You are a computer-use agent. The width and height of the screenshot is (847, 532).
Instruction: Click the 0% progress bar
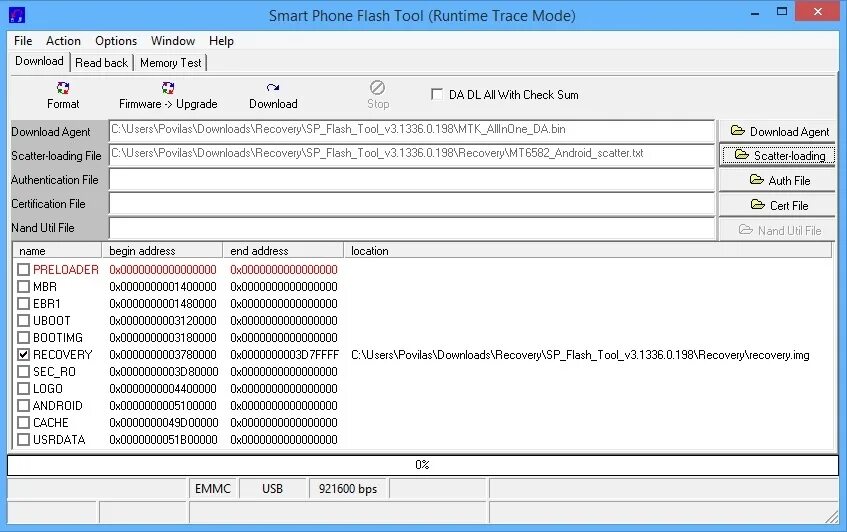tap(422, 464)
